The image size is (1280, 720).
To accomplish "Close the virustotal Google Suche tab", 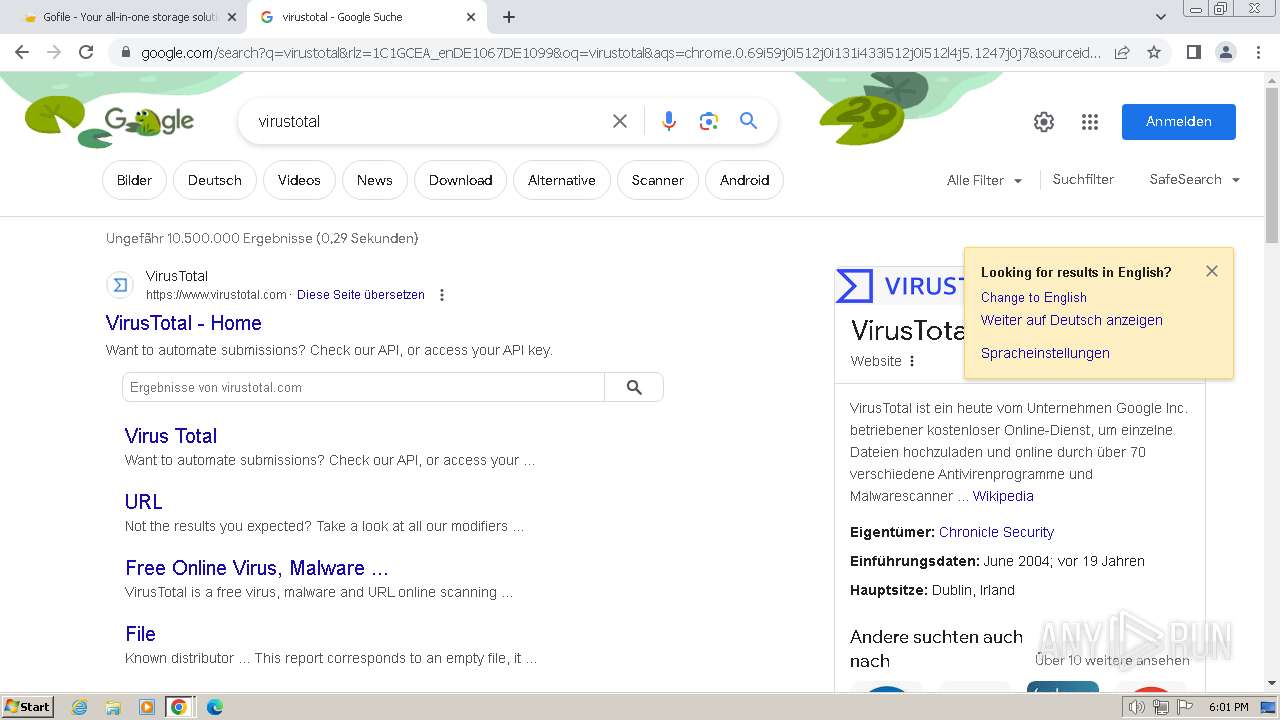I will (x=471, y=17).
